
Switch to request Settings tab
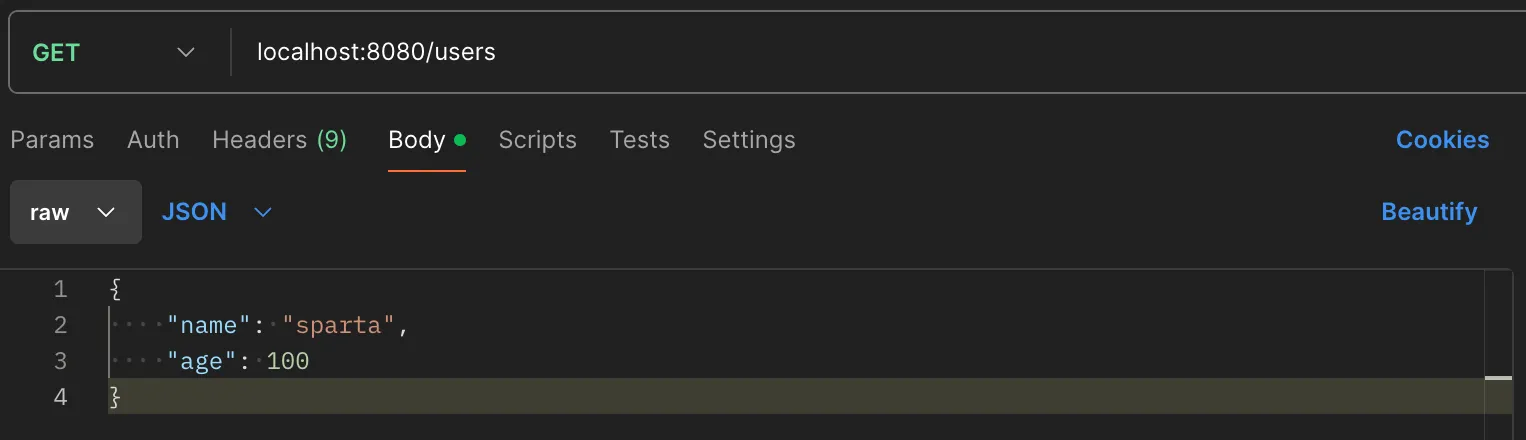pyautogui.click(x=748, y=140)
